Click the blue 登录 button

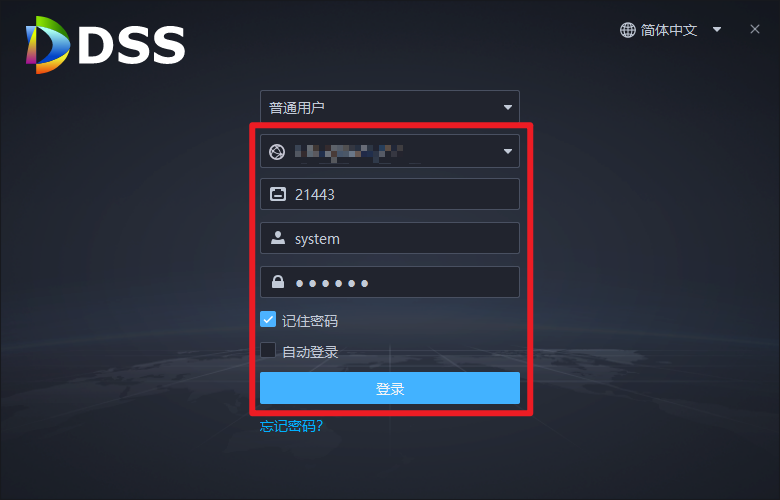tap(390, 388)
